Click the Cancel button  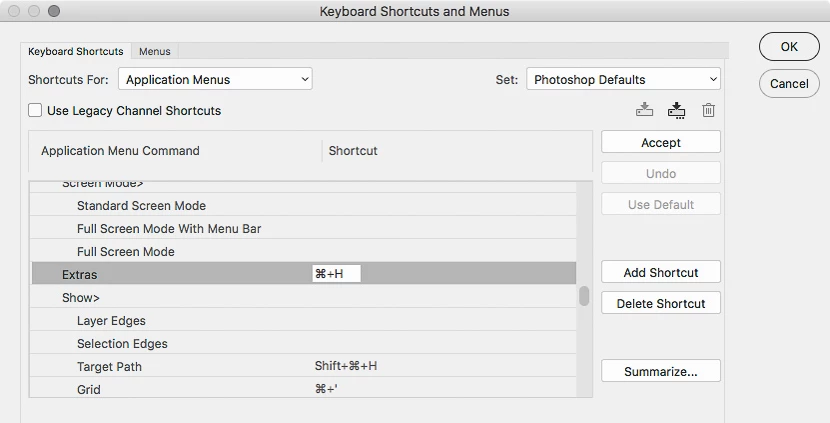click(x=789, y=84)
